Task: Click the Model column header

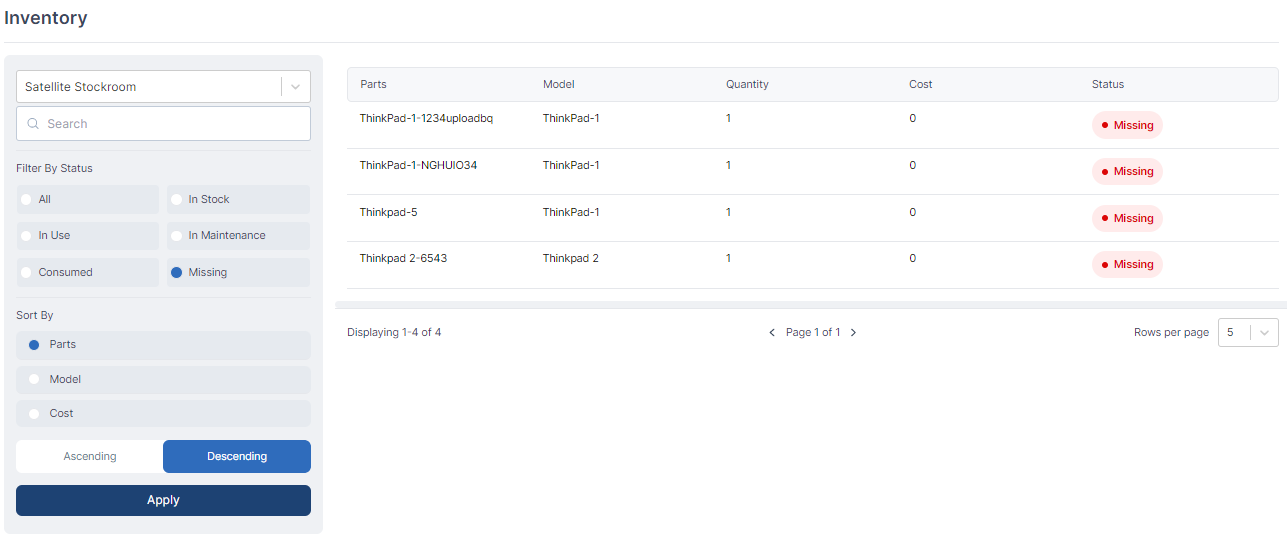Action: click(x=559, y=84)
